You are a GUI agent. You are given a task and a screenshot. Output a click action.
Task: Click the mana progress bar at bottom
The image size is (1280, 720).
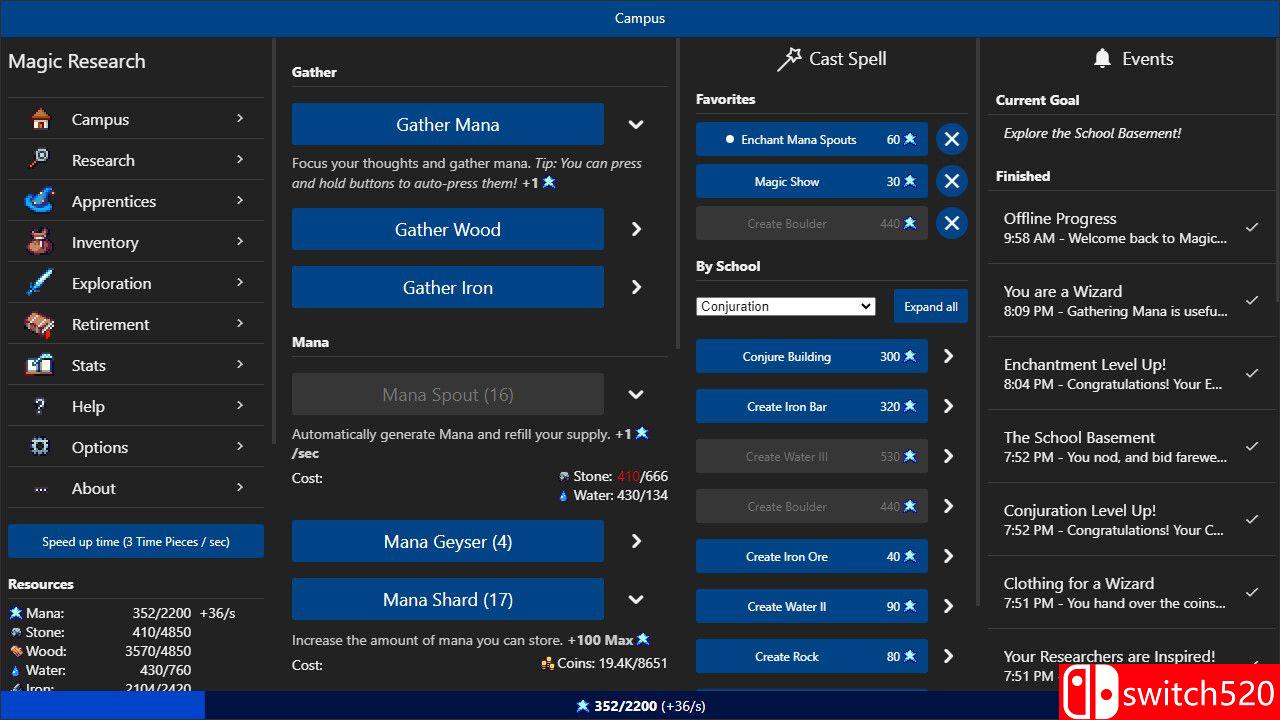[x=640, y=706]
